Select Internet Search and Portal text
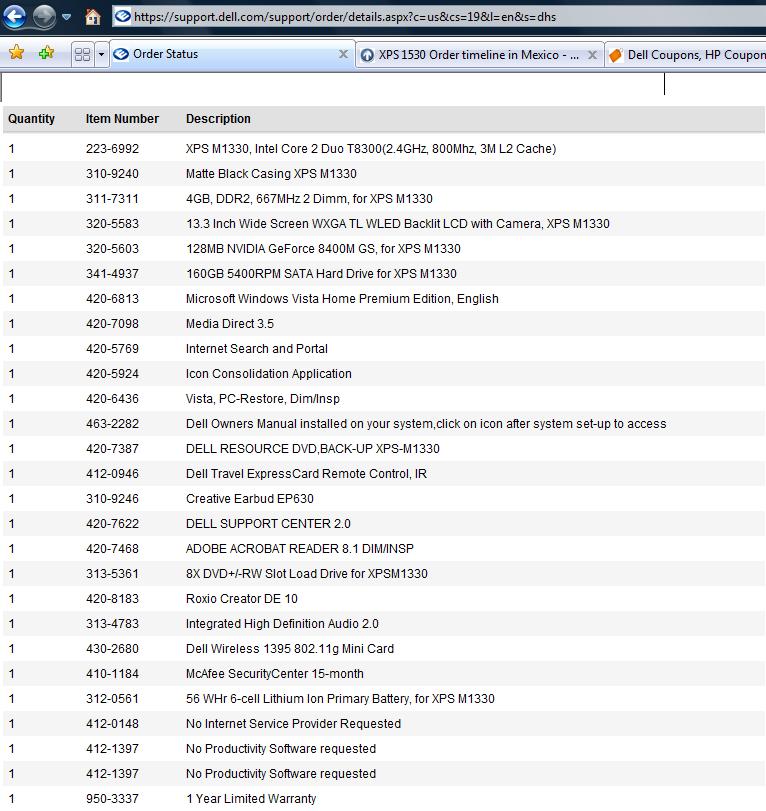 click(257, 349)
